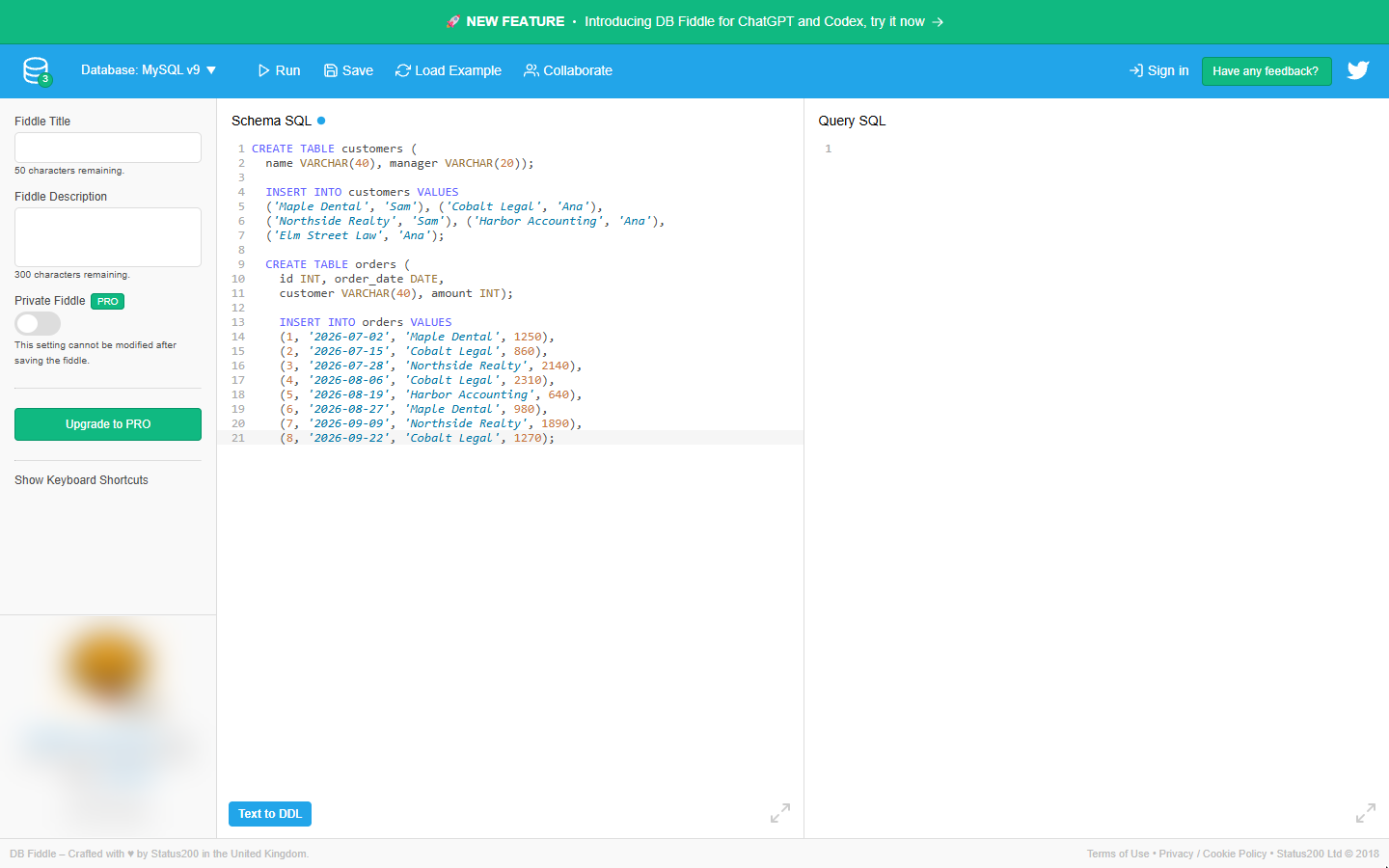Open the Database: MySQL v9 dropdown
Viewport: 1389px width, 868px height.
pyautogui.click(x=149, y=71)
